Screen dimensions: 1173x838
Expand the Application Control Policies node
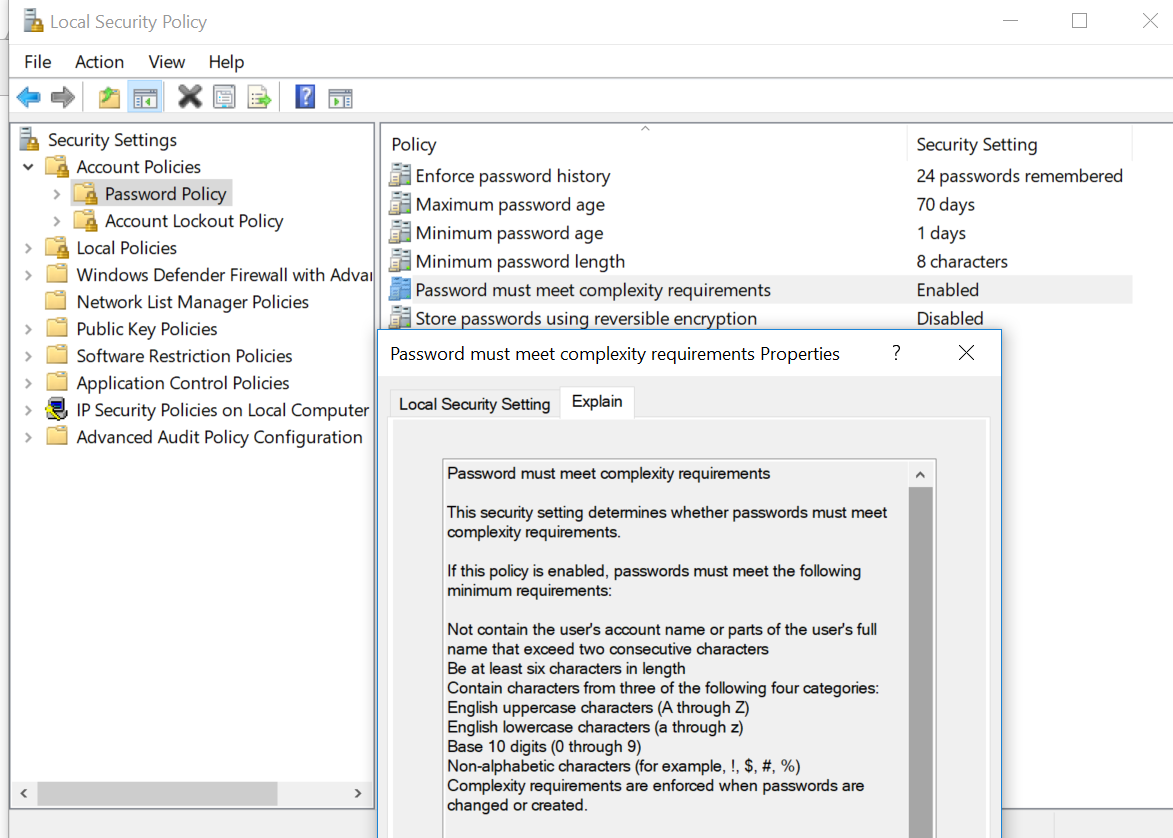28,382
